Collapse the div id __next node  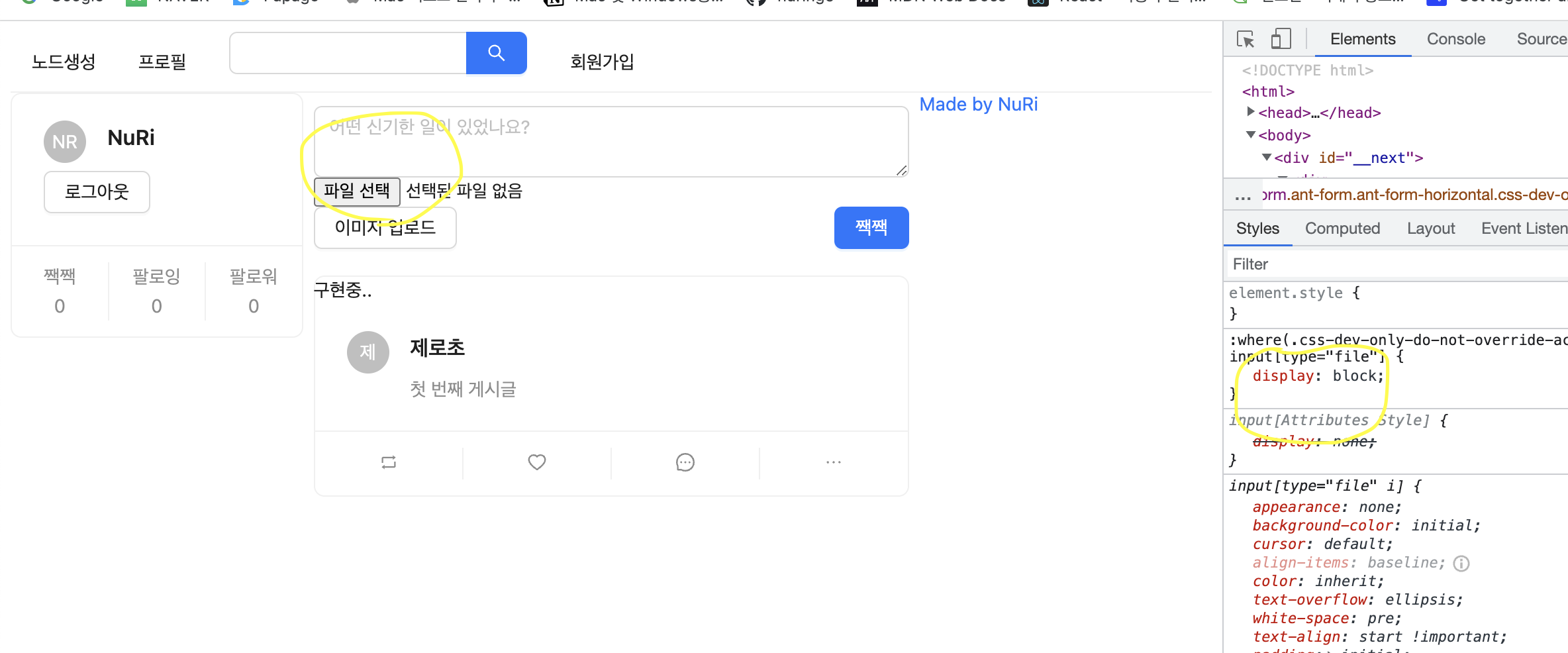[1267, 157]
